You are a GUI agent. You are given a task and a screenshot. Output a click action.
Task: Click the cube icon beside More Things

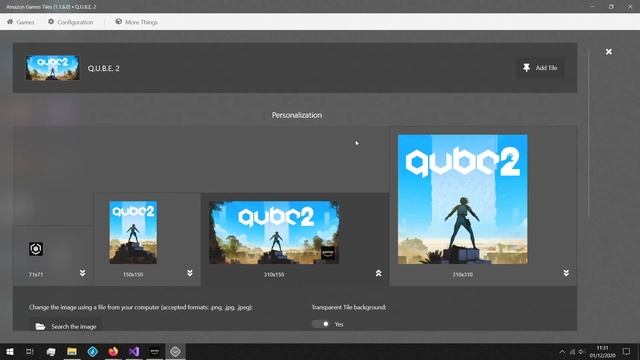click(x=118, y=22)
